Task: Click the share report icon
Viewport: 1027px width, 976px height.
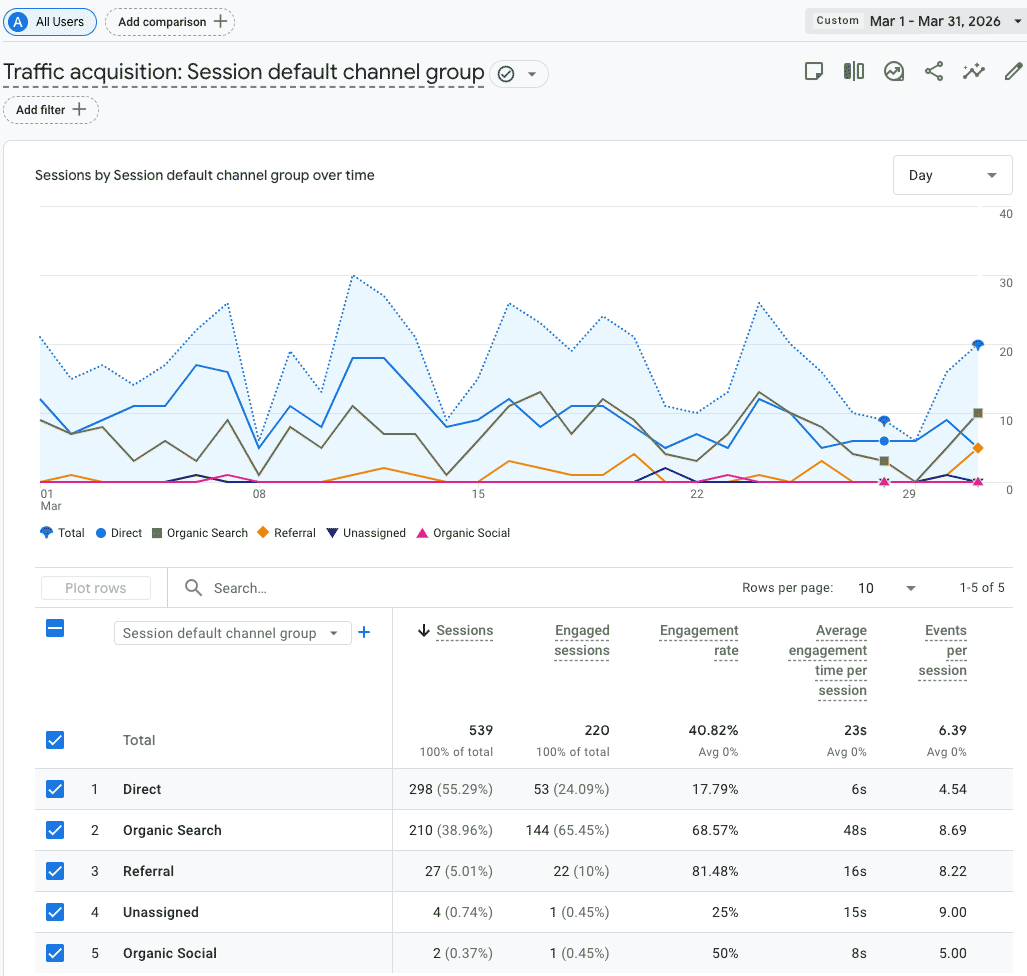Action: point(934,72)
